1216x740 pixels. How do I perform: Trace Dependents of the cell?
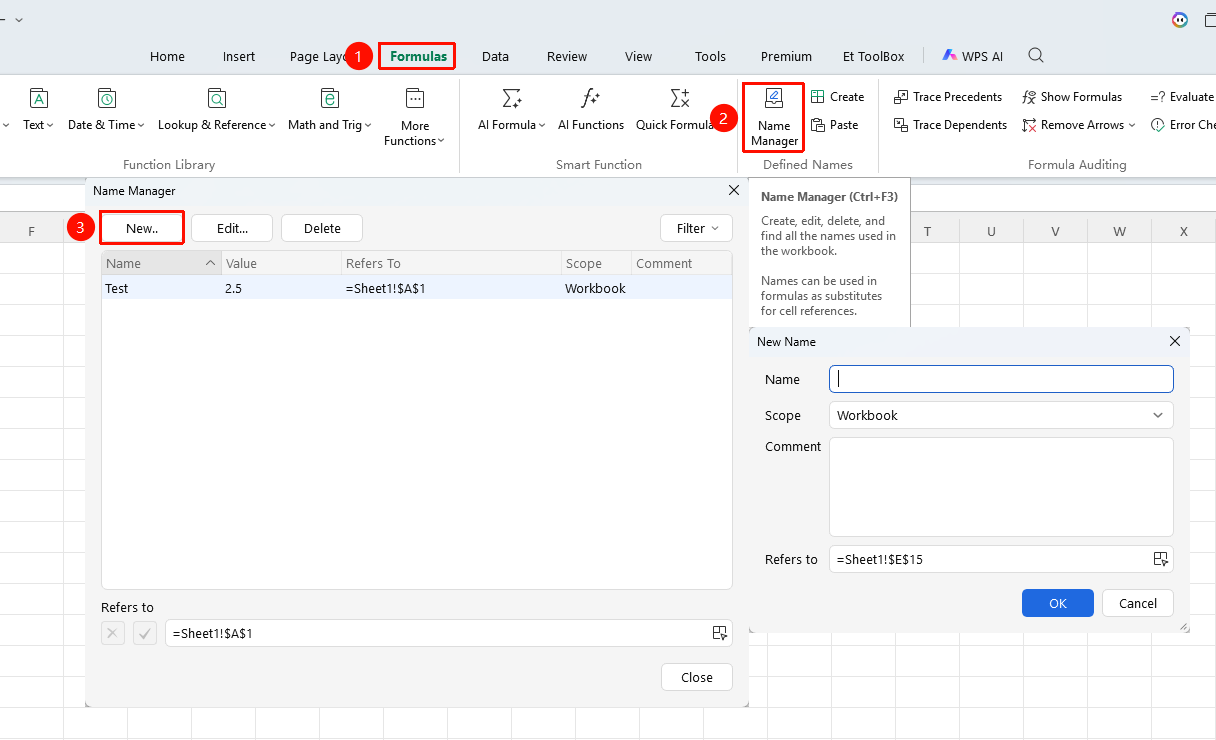coord(950,125)
